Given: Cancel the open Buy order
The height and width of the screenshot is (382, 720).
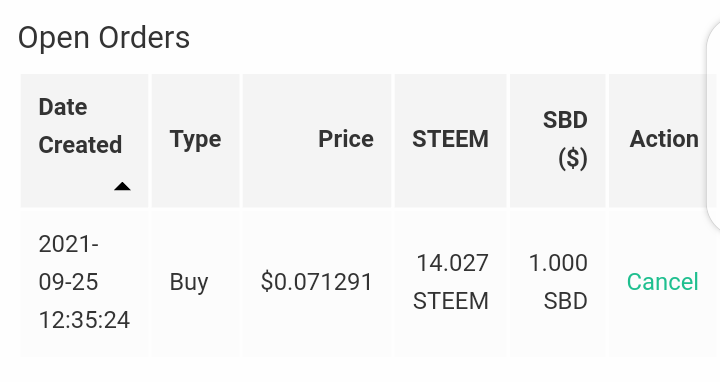Looking at the screenshot, I should coord(663,281).
